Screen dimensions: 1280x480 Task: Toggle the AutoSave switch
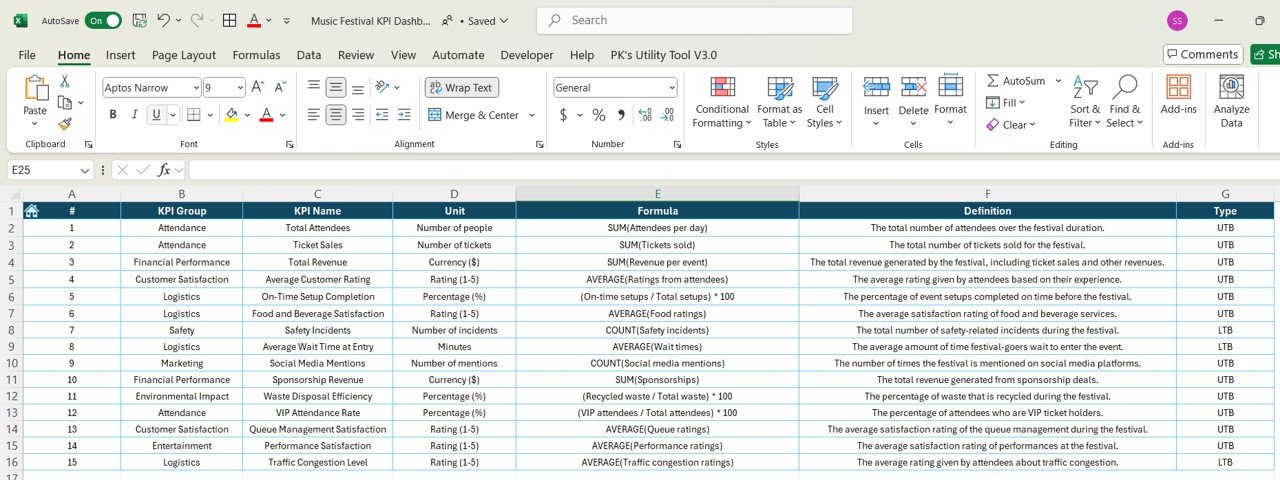103,20
